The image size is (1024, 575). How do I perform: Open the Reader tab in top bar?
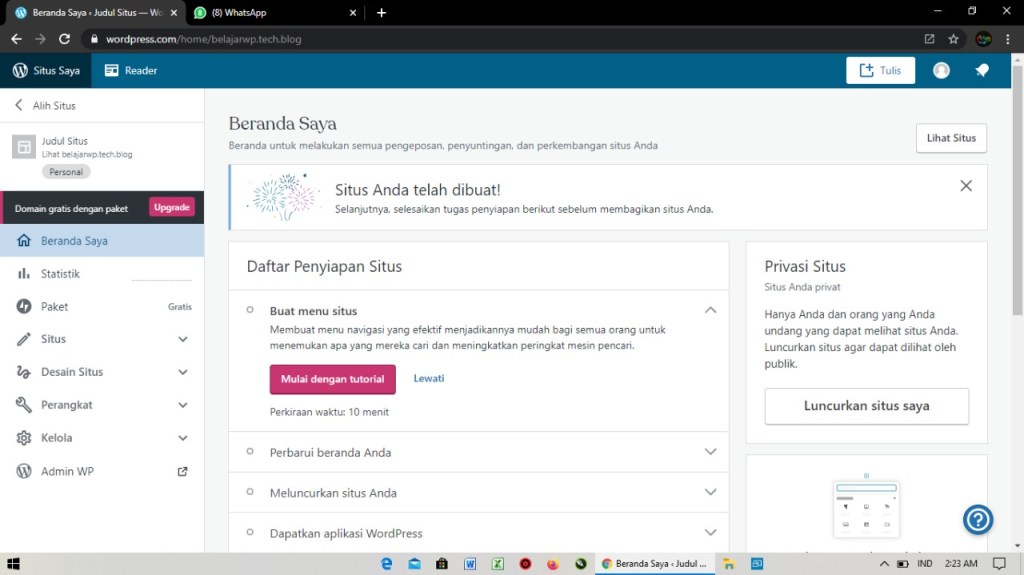click(x=131, y=70)
